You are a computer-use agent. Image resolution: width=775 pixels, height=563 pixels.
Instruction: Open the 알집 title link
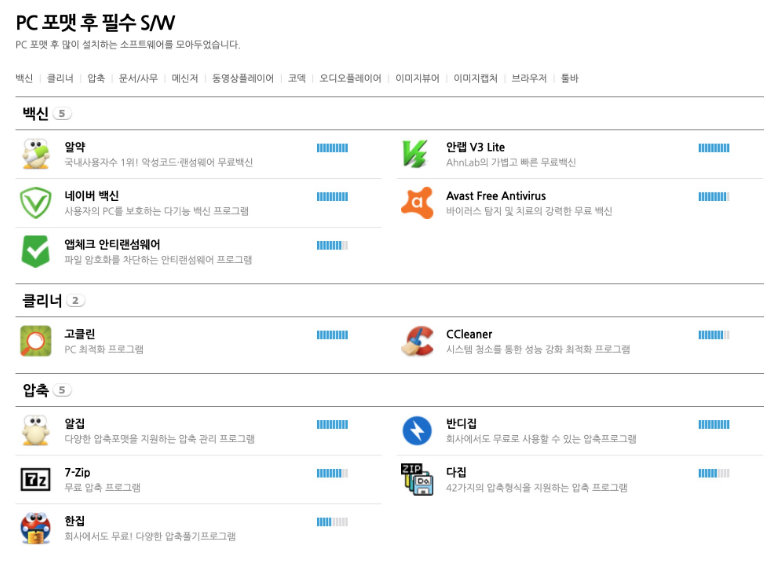75,424
